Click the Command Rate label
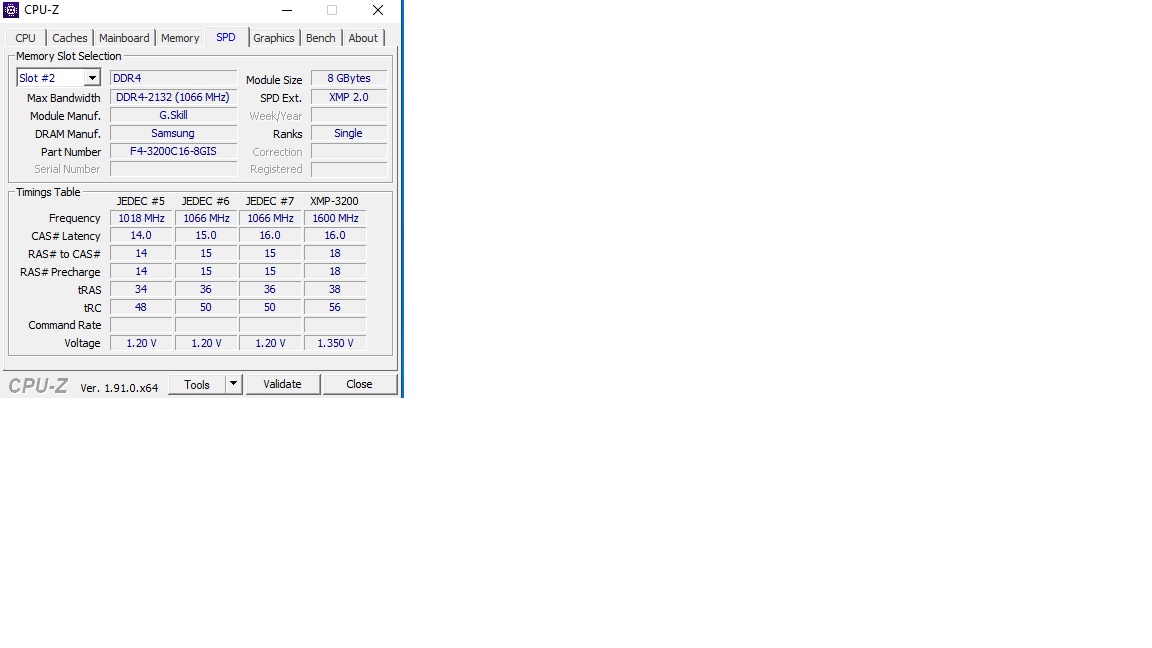 tap(65, 325)
